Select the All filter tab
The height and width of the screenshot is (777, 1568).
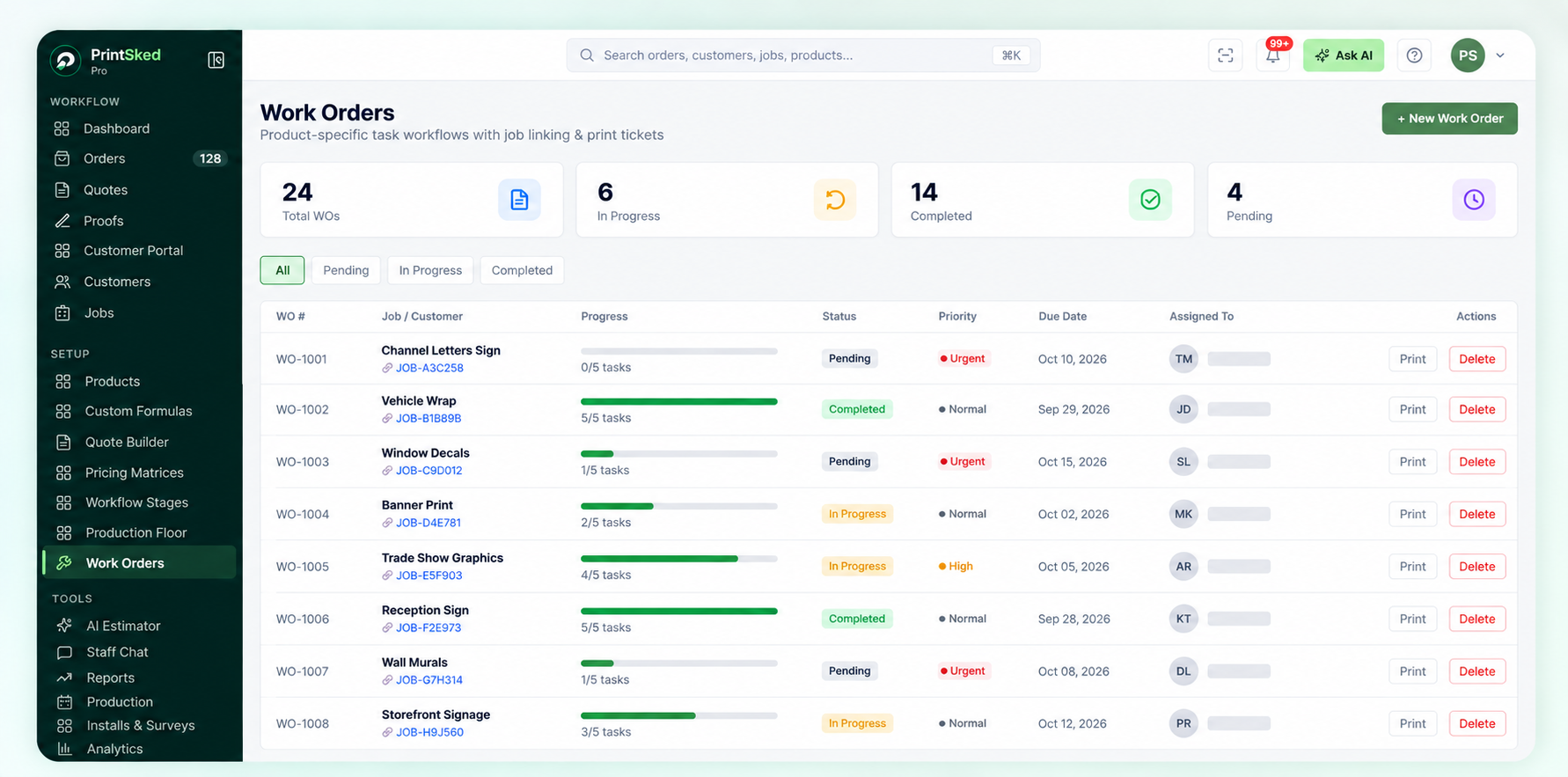tap(282, 270)
